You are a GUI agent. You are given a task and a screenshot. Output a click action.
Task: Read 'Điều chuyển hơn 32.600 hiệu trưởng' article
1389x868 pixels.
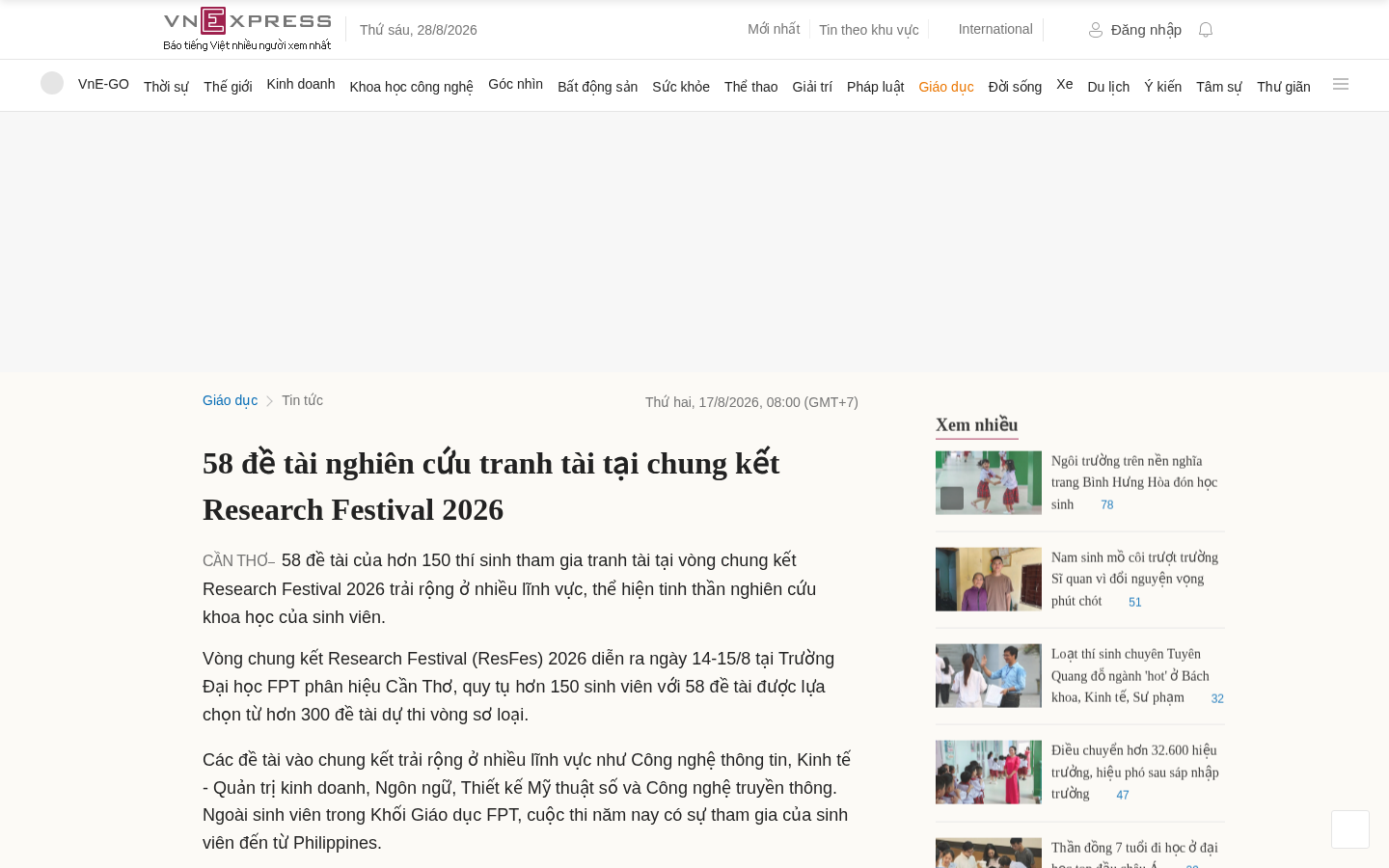(1135, 772)
